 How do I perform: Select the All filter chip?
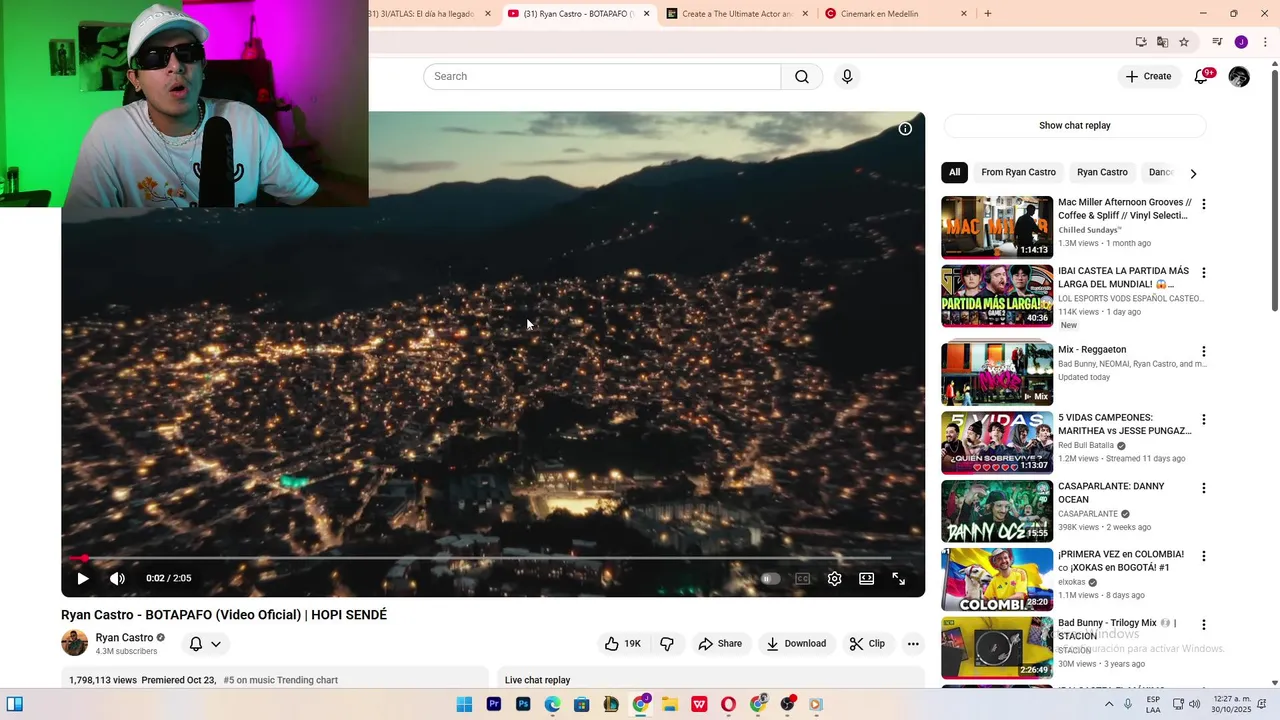[954, 172]
